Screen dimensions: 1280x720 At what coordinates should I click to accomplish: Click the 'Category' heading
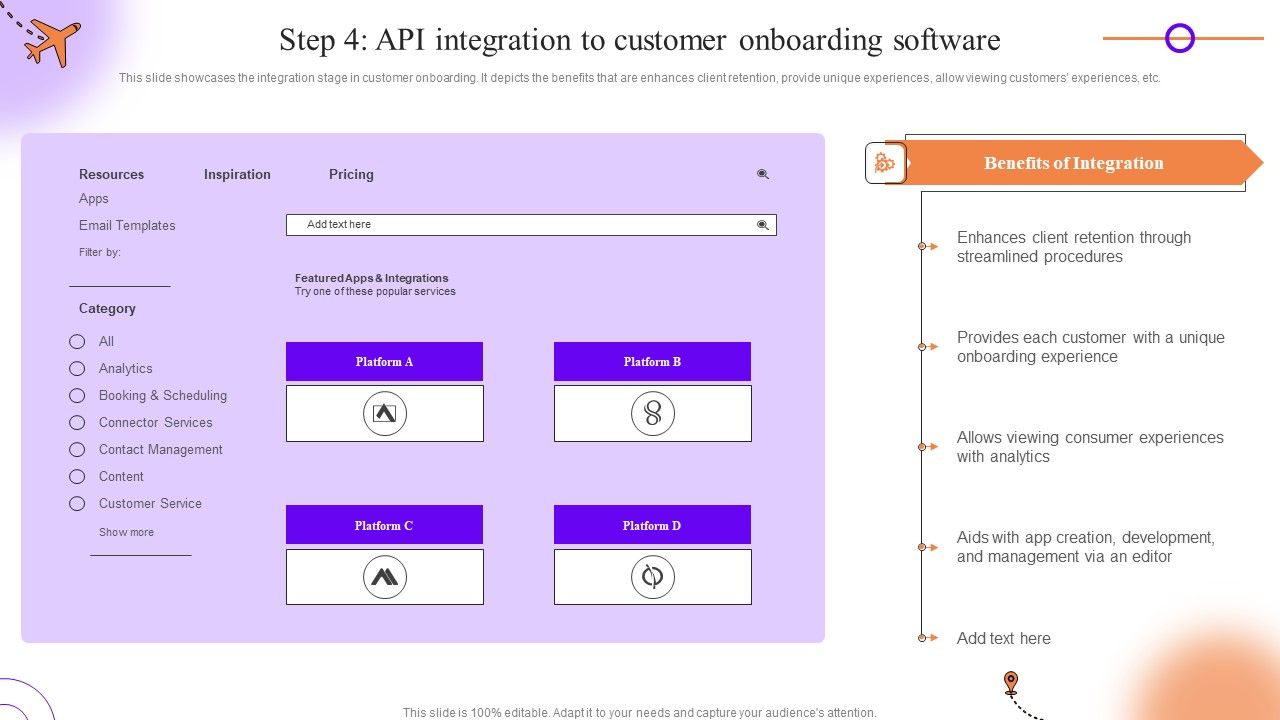tap(107, 308)
